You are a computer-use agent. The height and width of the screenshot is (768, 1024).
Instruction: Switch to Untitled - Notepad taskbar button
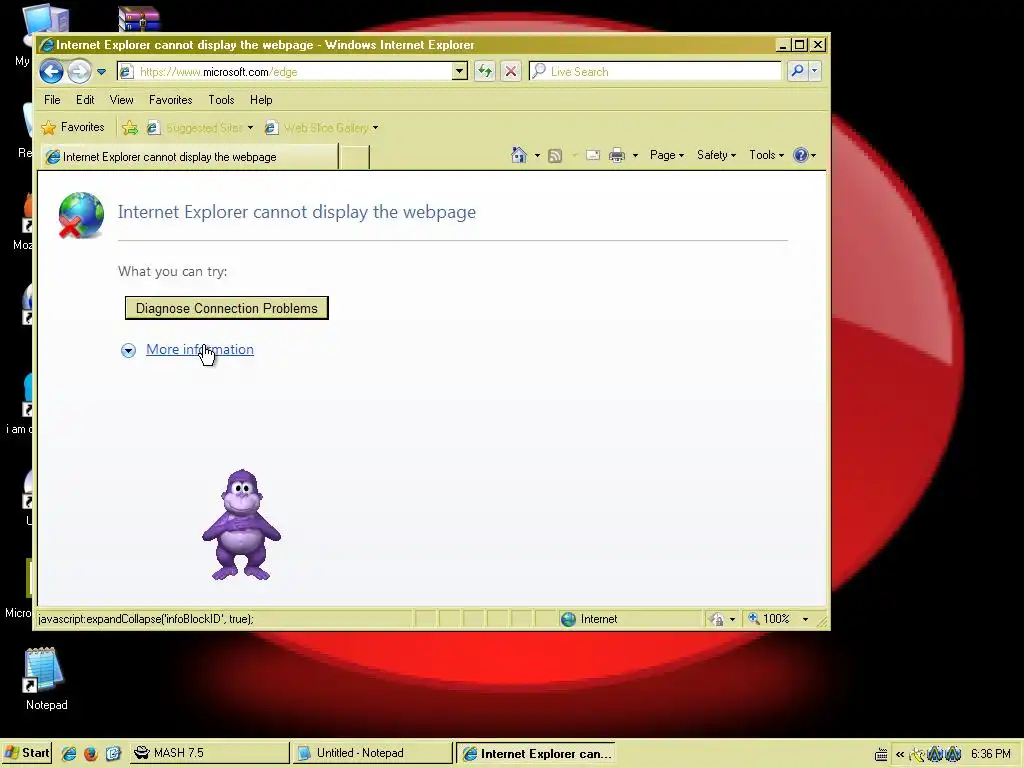tap(372, 753)
